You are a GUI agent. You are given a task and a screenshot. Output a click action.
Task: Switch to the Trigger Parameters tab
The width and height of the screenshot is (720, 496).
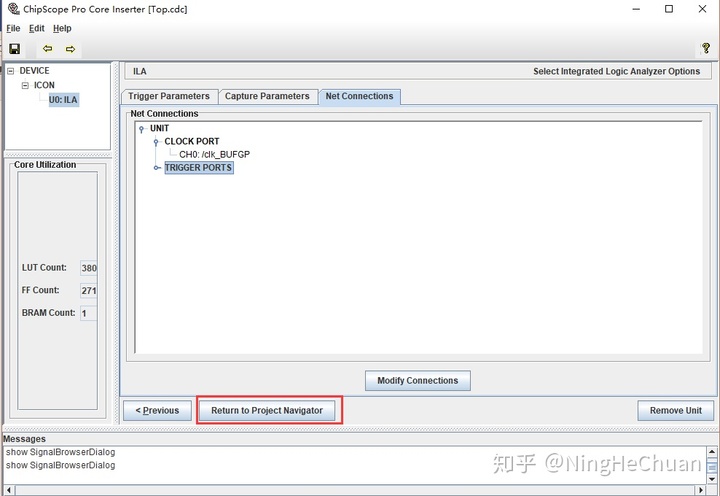(169, 96)
